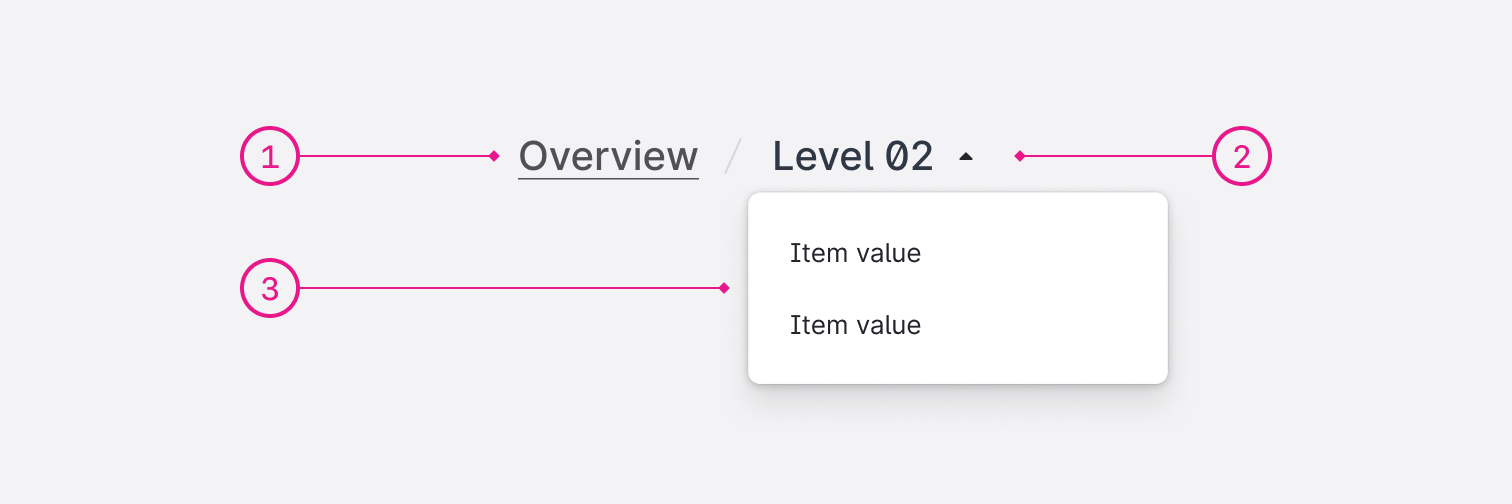This screenshot has width=1512, height=504.
Task: Click annotation circle number 3
Action: click(270, 289)
